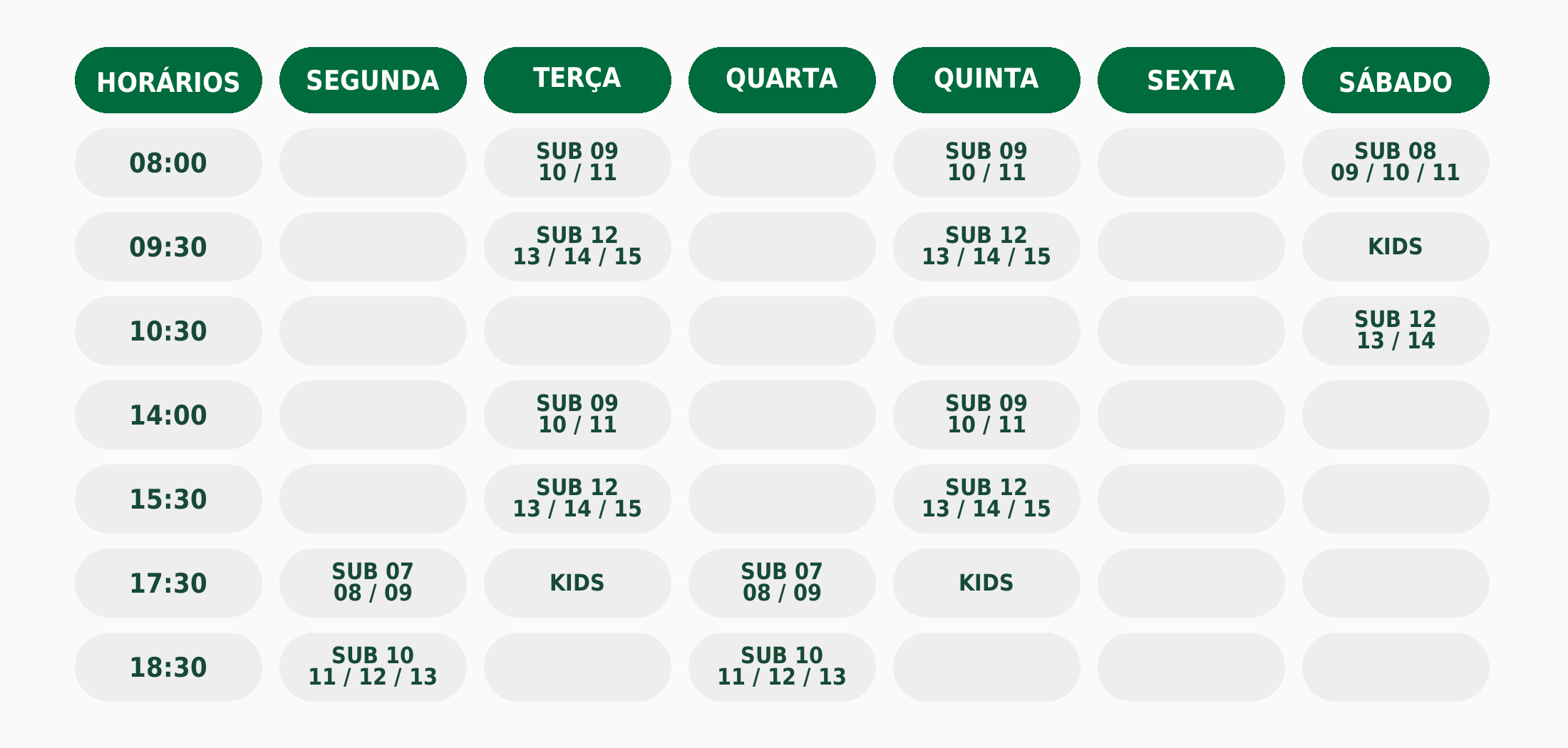Click the 14:00 time slot label

pyautogui.click(x=168, y=415)
